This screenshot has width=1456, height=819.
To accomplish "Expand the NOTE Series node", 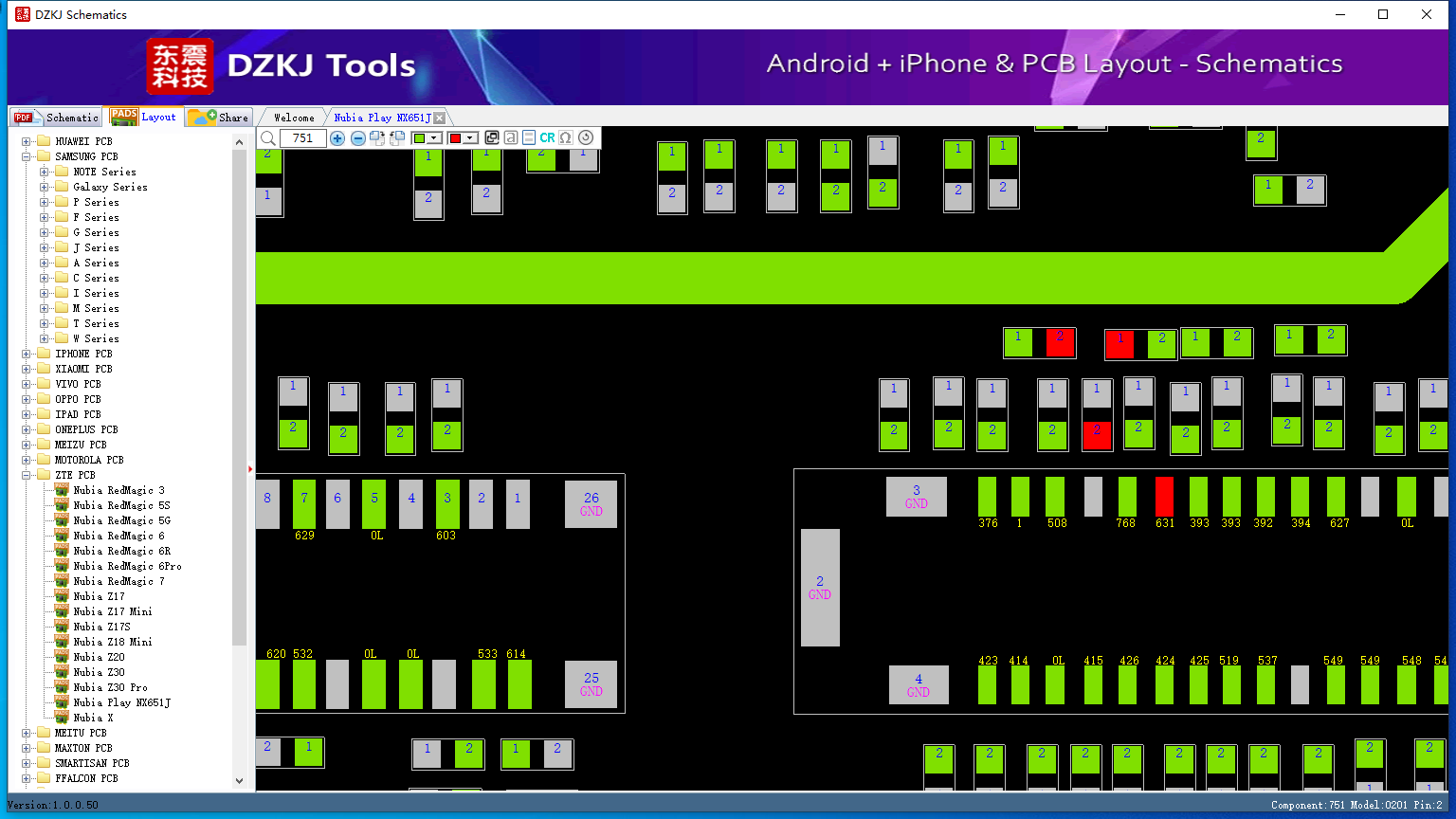I will click(45, 172).
